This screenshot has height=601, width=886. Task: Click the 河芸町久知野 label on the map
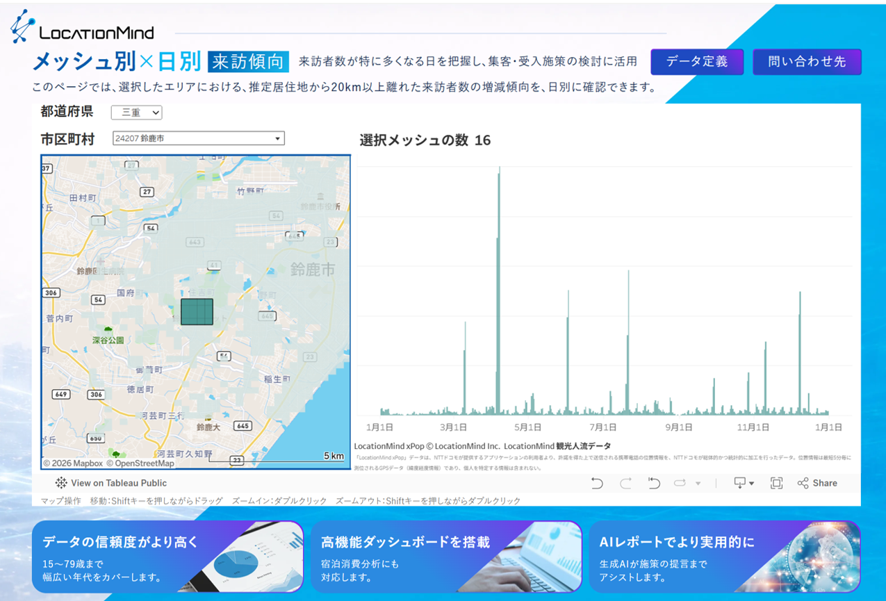pyautogui.click(x=185, y=454)
